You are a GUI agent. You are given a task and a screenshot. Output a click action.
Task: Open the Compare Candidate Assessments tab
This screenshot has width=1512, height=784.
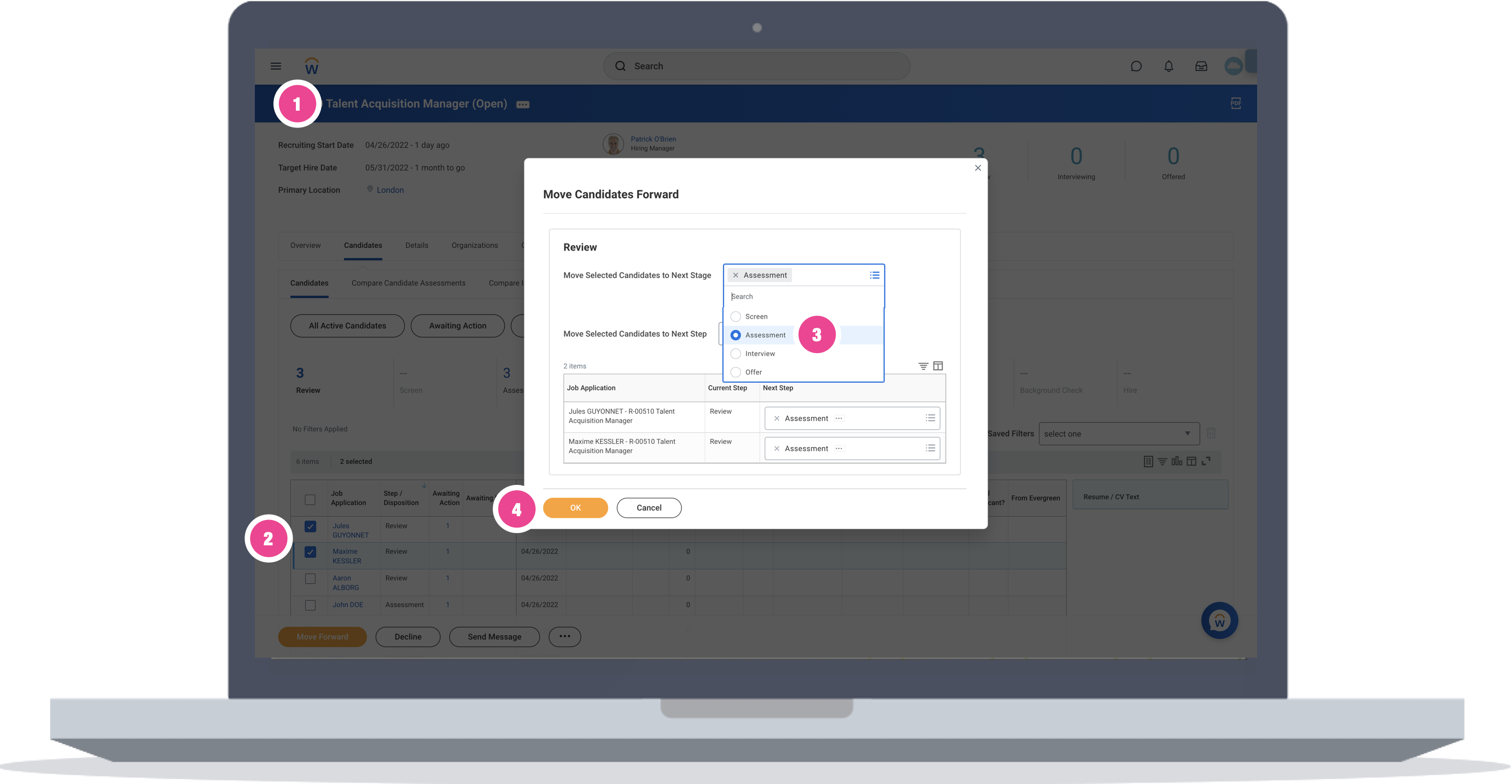[408, 283]
